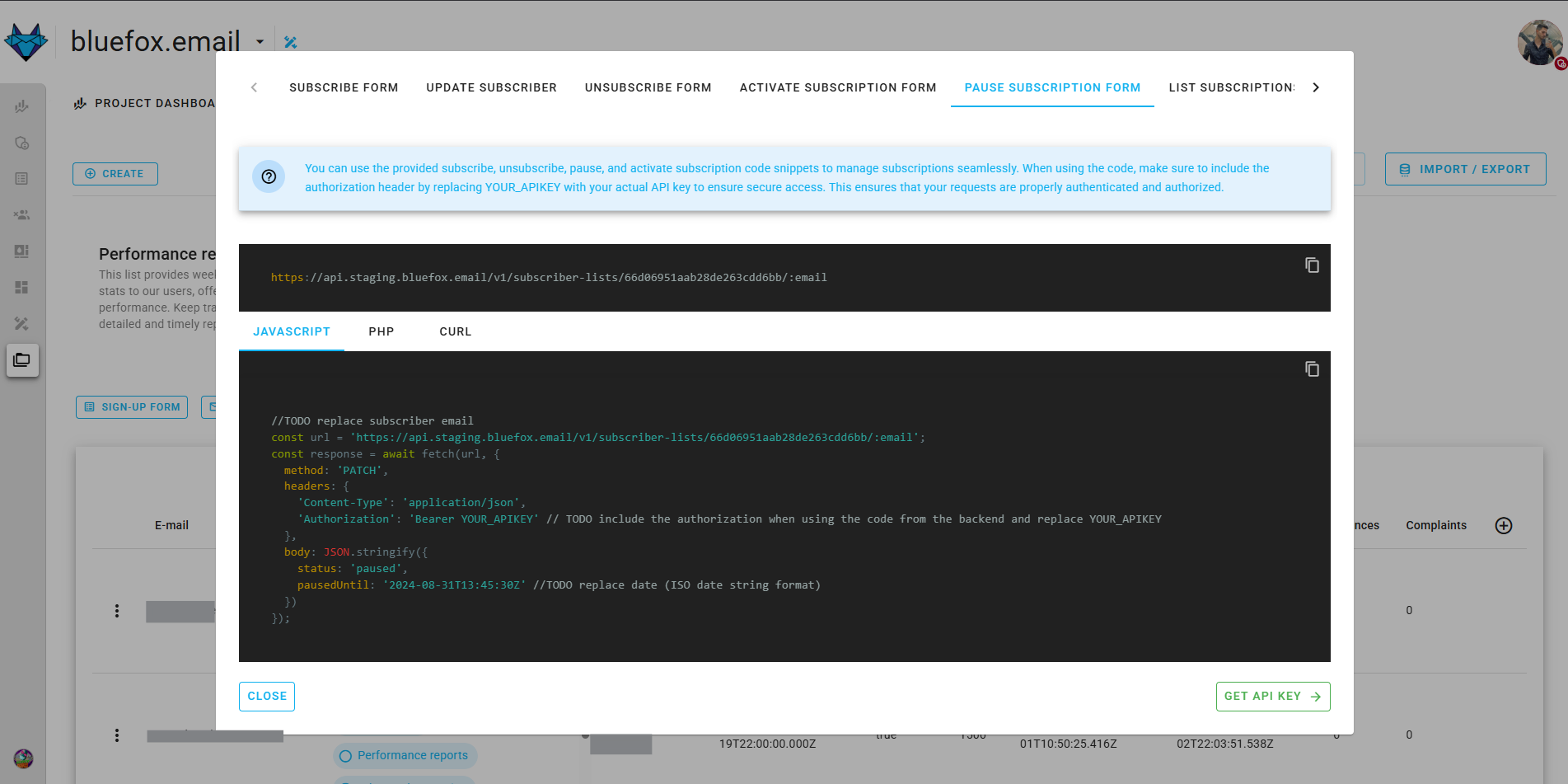The image size is (1568, 784).
Task: Select Pause Subscription Form tab
Action: click(1052, 87)
